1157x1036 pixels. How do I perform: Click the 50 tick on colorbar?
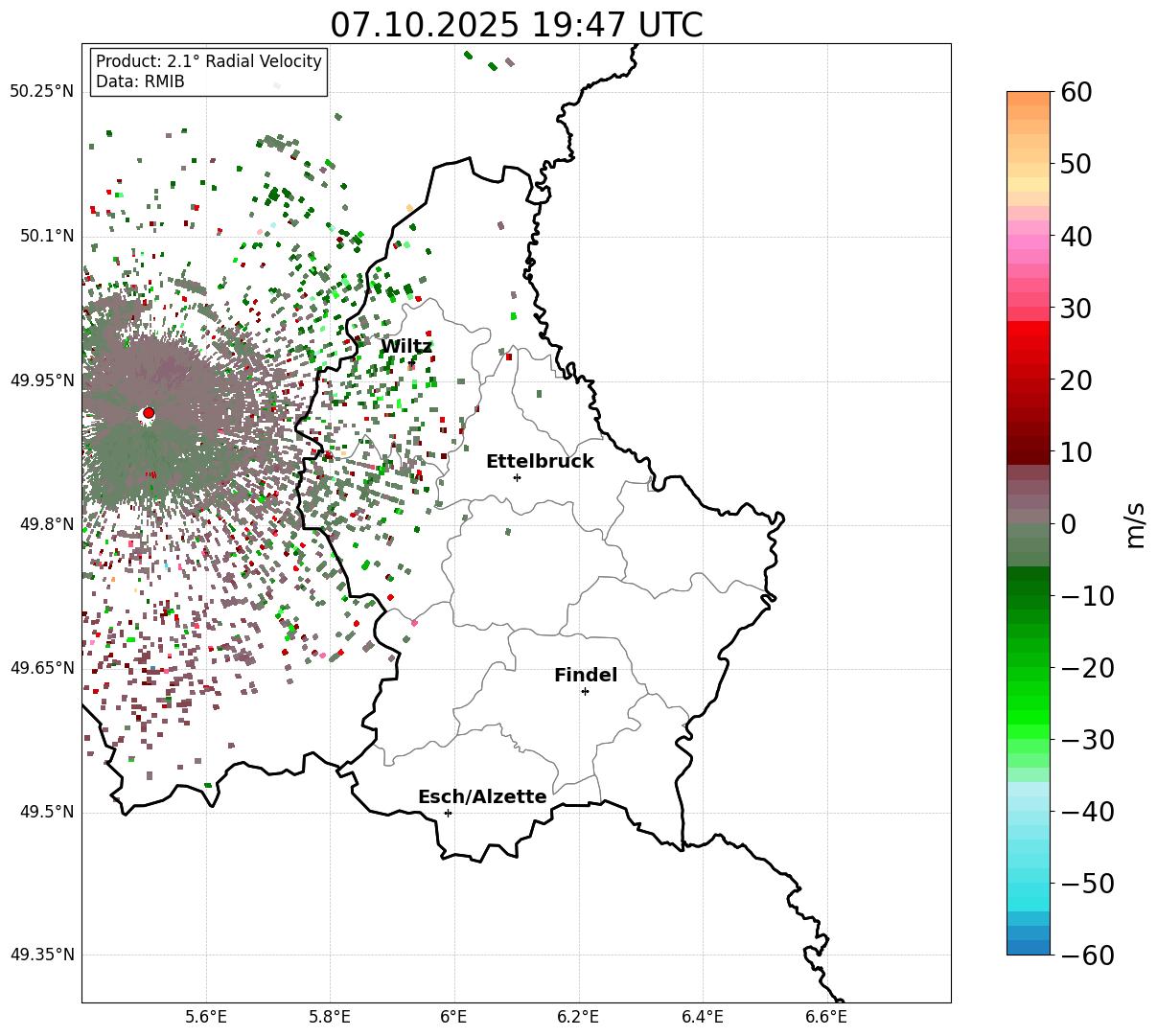tap(1078, 164)
